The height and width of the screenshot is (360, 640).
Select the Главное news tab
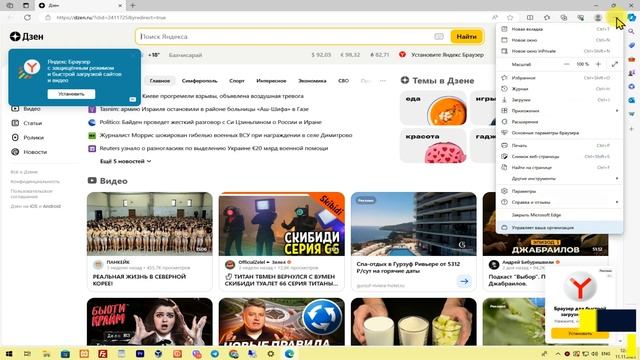click(x=160, y=81)
